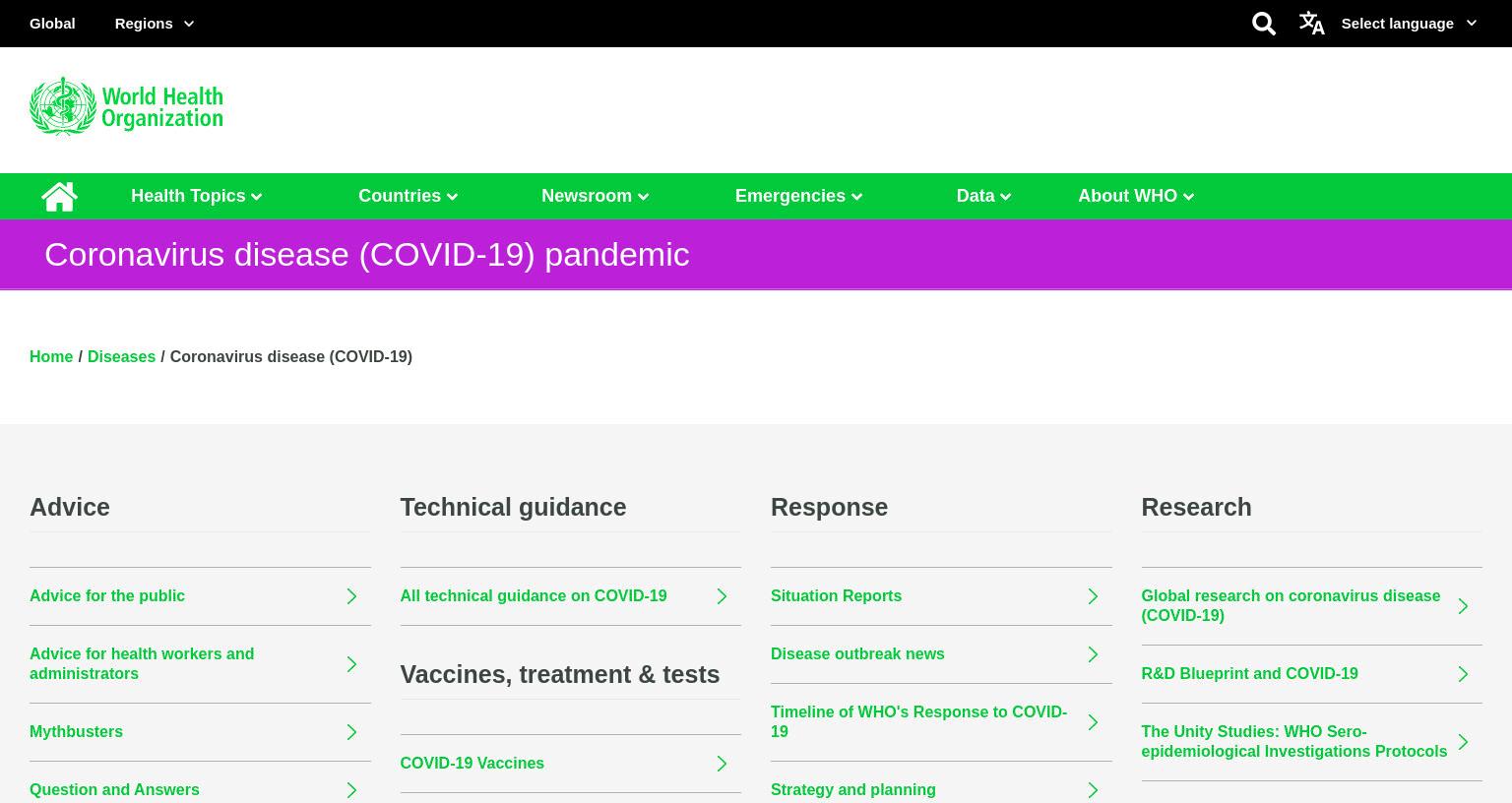Click the Response section heading
Viewport: 1512px width, 803px height.
pyautogui.click(x=829, y=507)
